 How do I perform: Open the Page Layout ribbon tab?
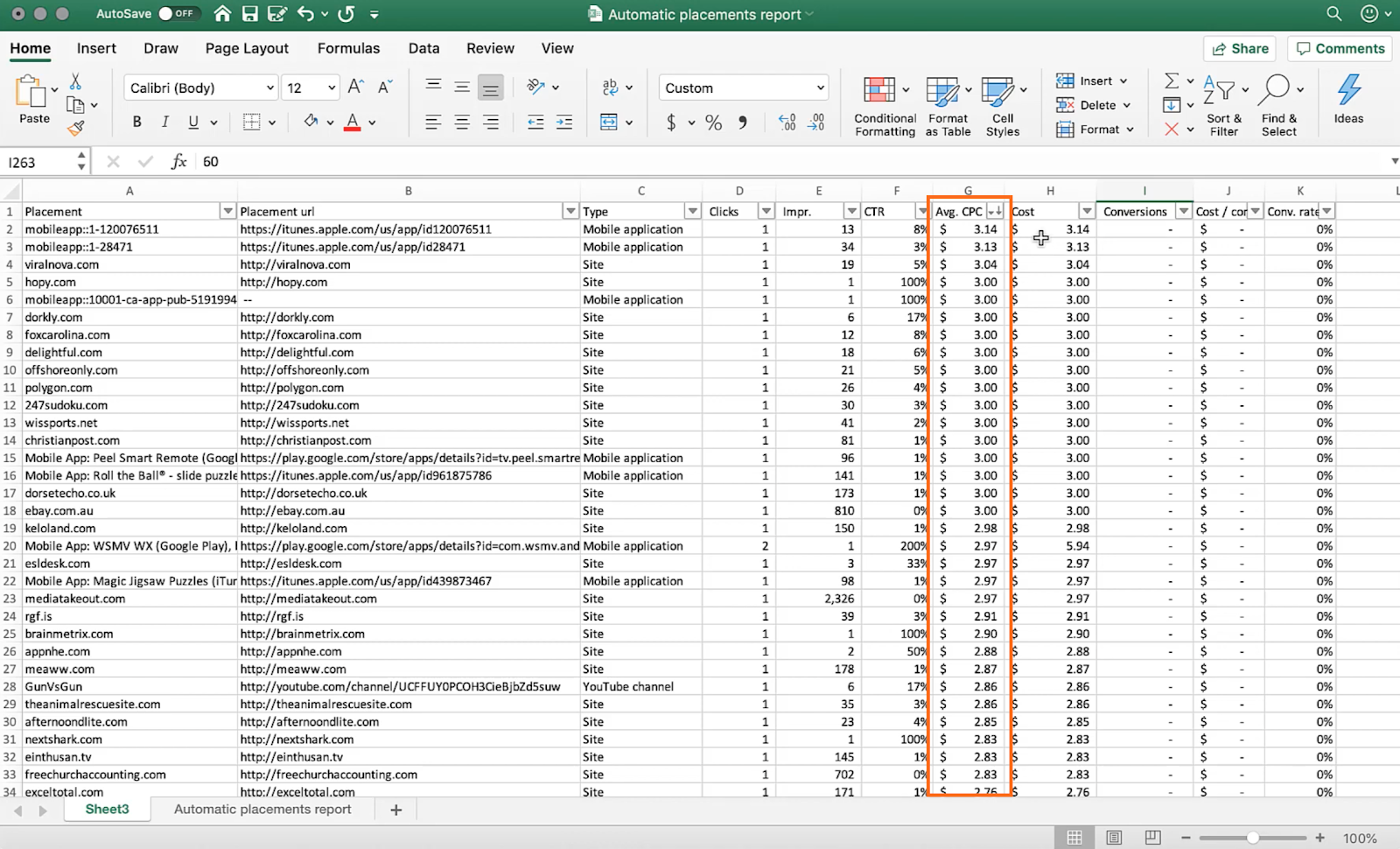click(x=247, y=48)
